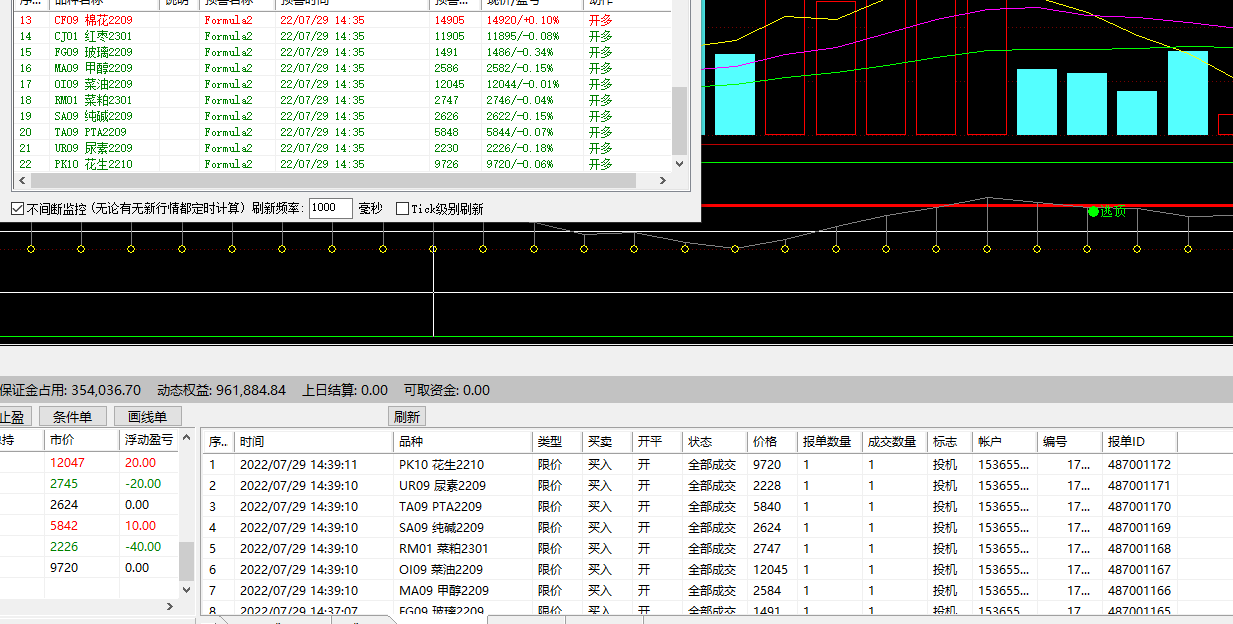Click the 帐户 column header

(x=1005, y=441)
